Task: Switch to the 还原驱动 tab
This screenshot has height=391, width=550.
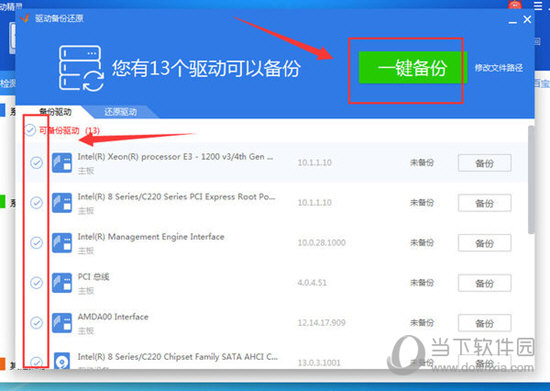Action: [x=120, y=112]
